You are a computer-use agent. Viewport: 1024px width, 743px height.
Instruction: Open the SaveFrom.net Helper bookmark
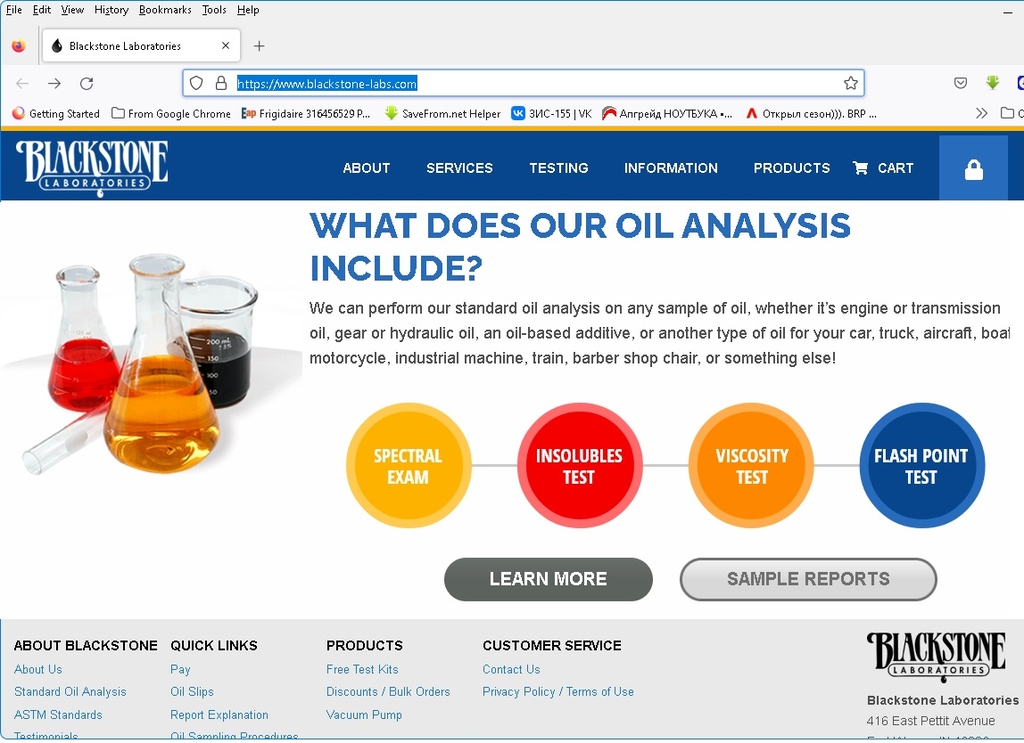(x=443, y=114)
